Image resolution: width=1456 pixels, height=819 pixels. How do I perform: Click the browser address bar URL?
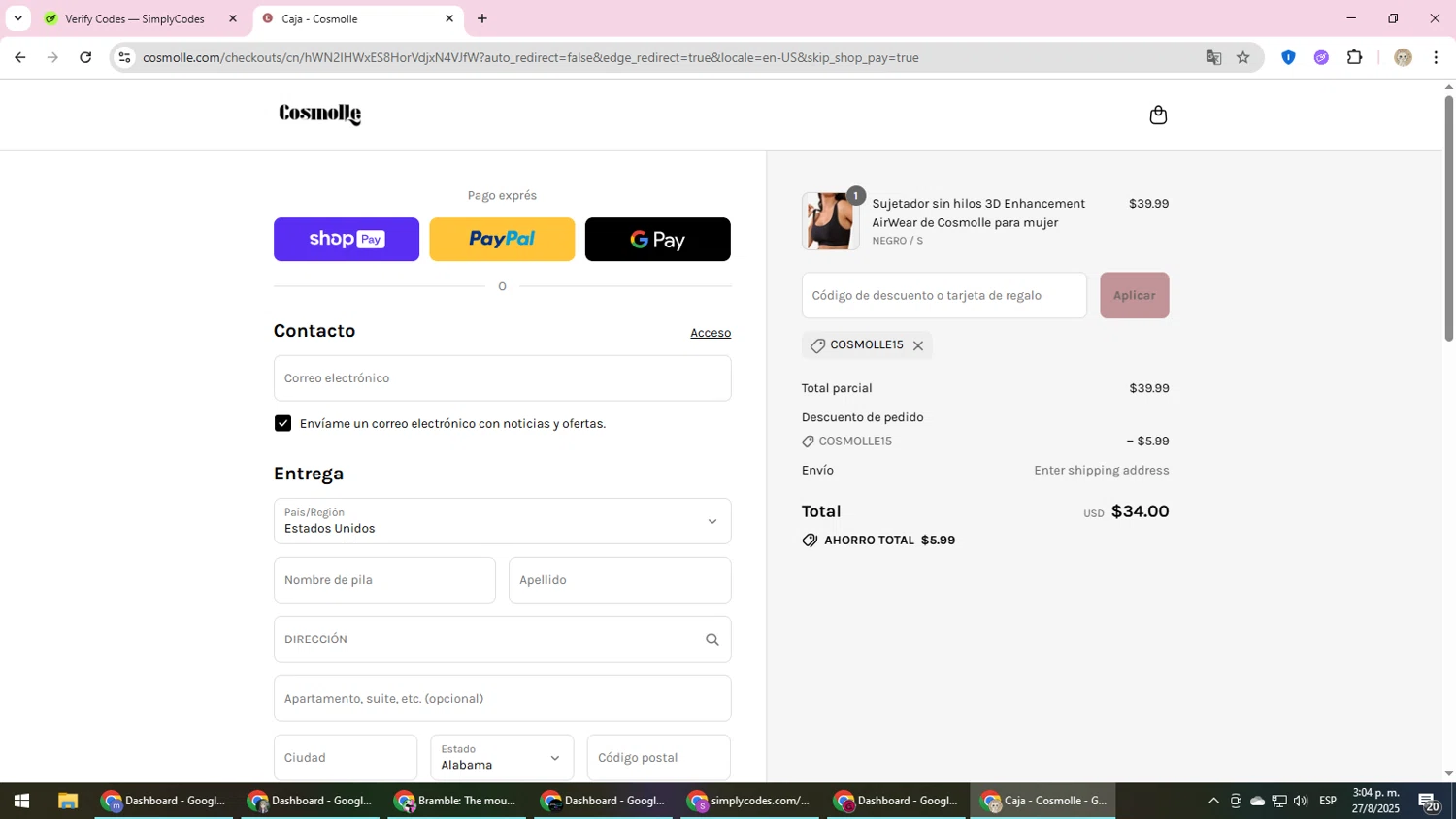coord(530,57)
